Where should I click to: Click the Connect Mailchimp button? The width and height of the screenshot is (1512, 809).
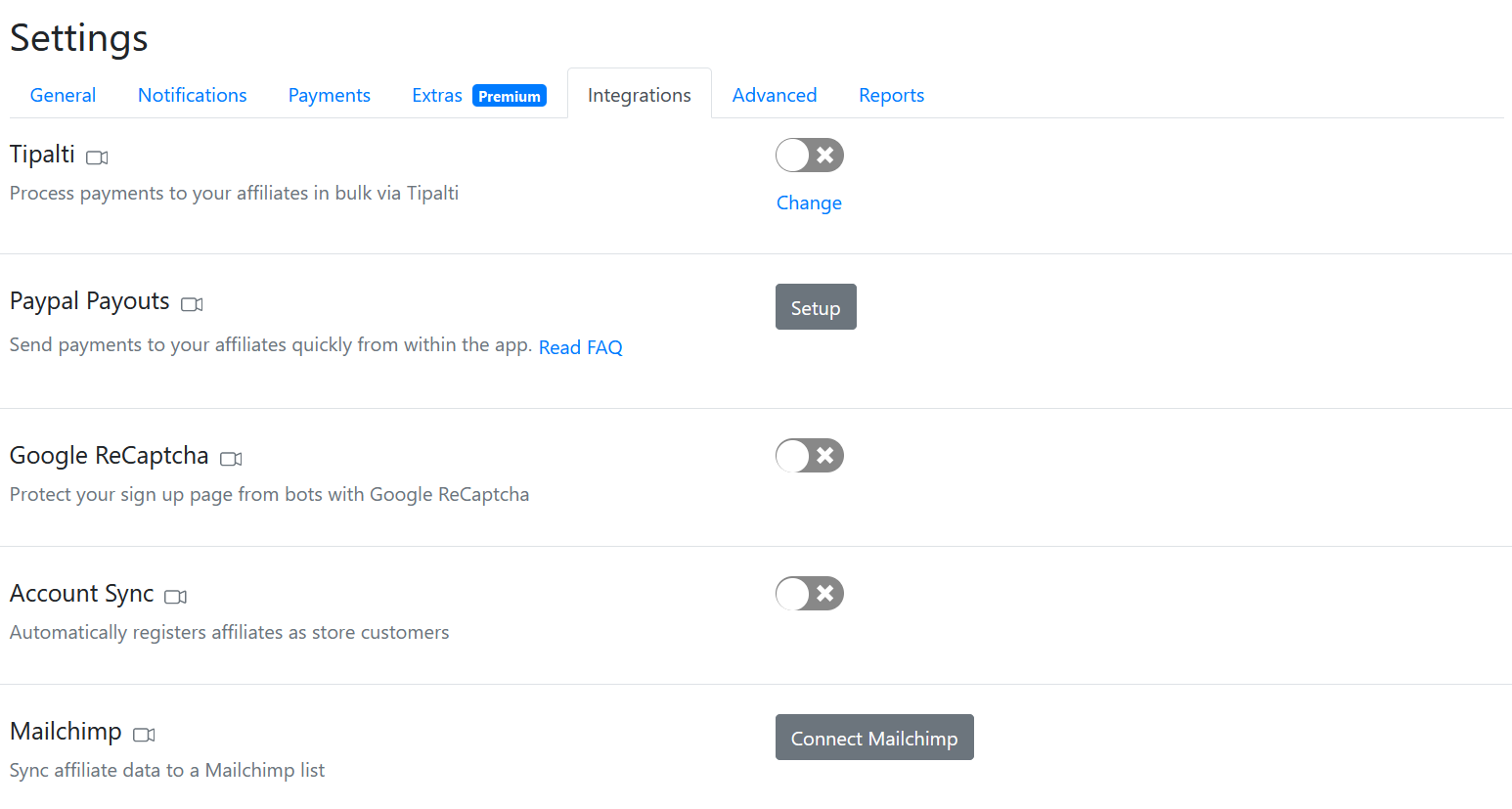(x=874, y=738)
